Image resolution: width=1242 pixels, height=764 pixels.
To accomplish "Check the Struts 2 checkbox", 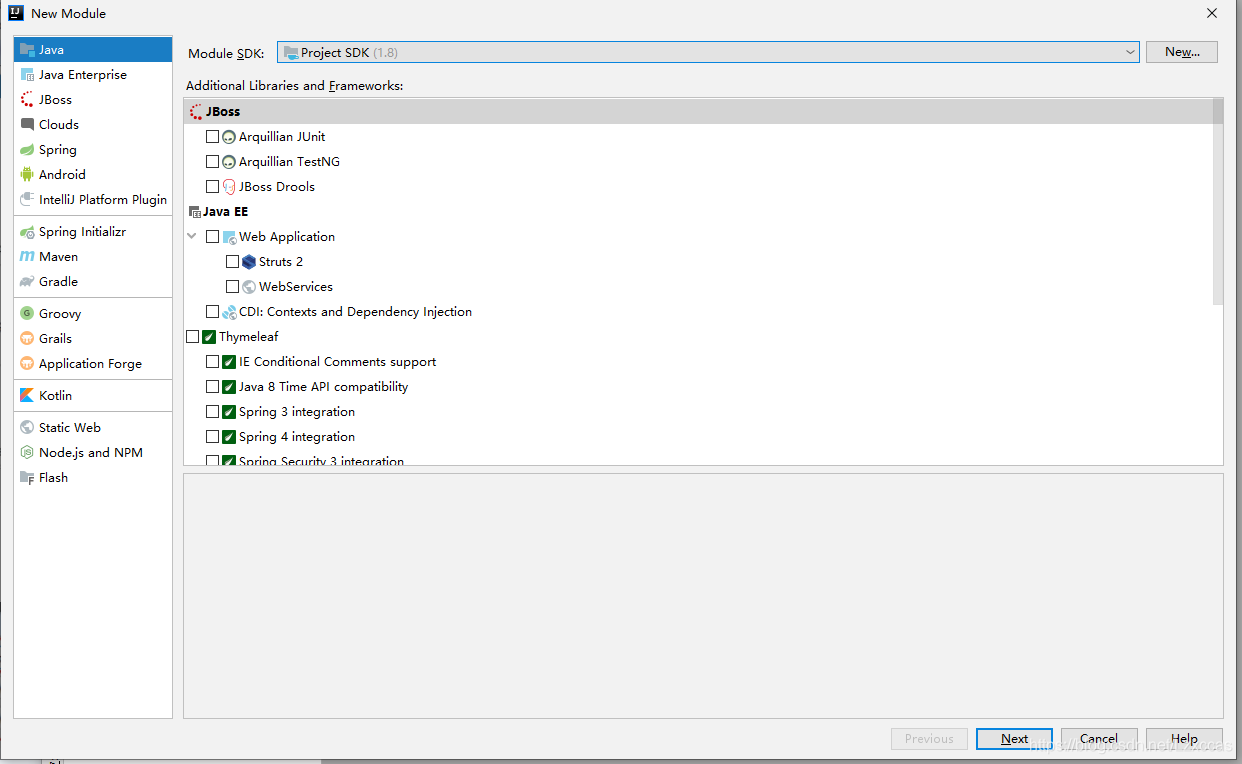I will (232, 261).
